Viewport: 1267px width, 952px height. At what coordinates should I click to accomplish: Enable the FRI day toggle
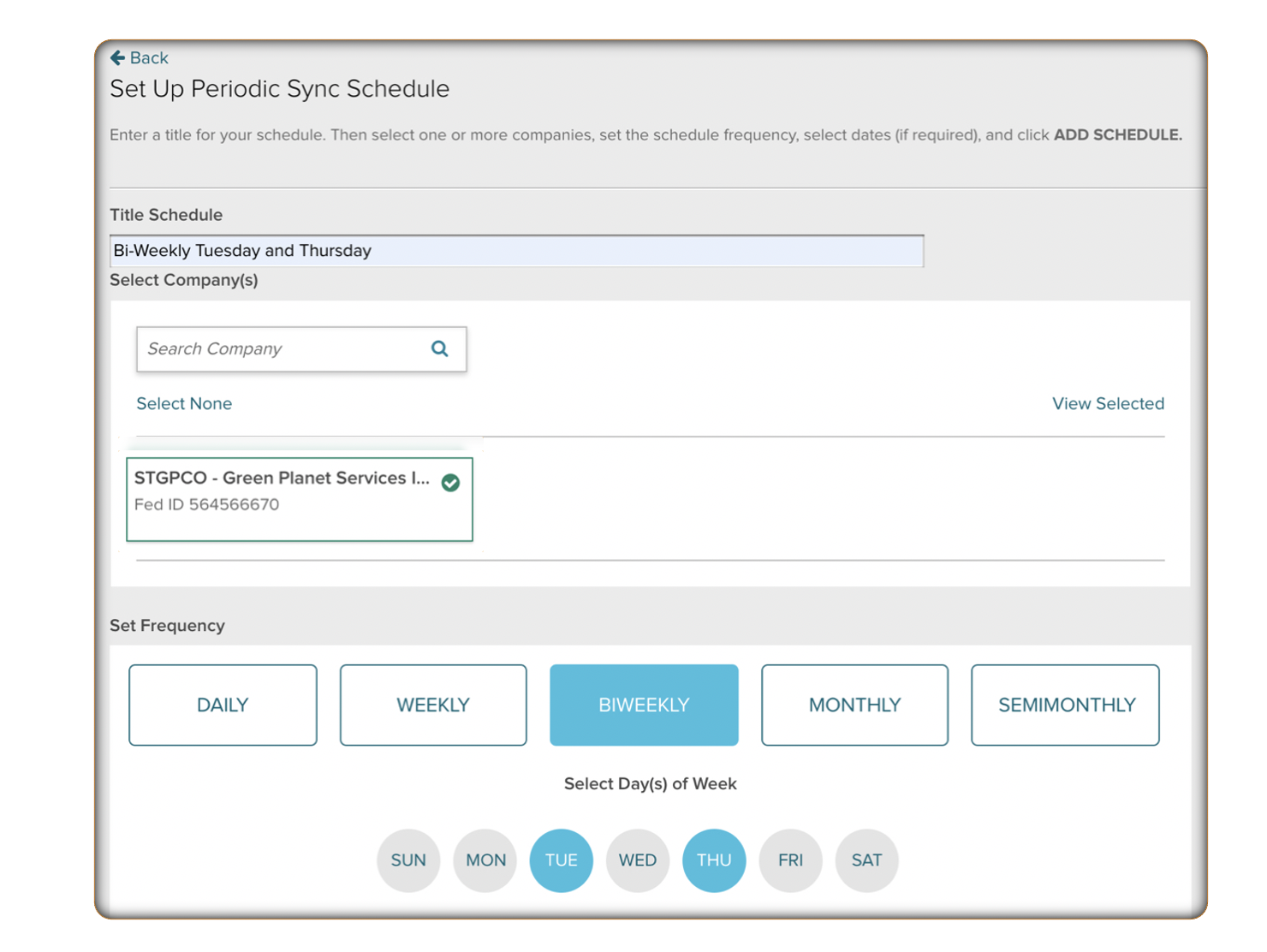point(790,860)
